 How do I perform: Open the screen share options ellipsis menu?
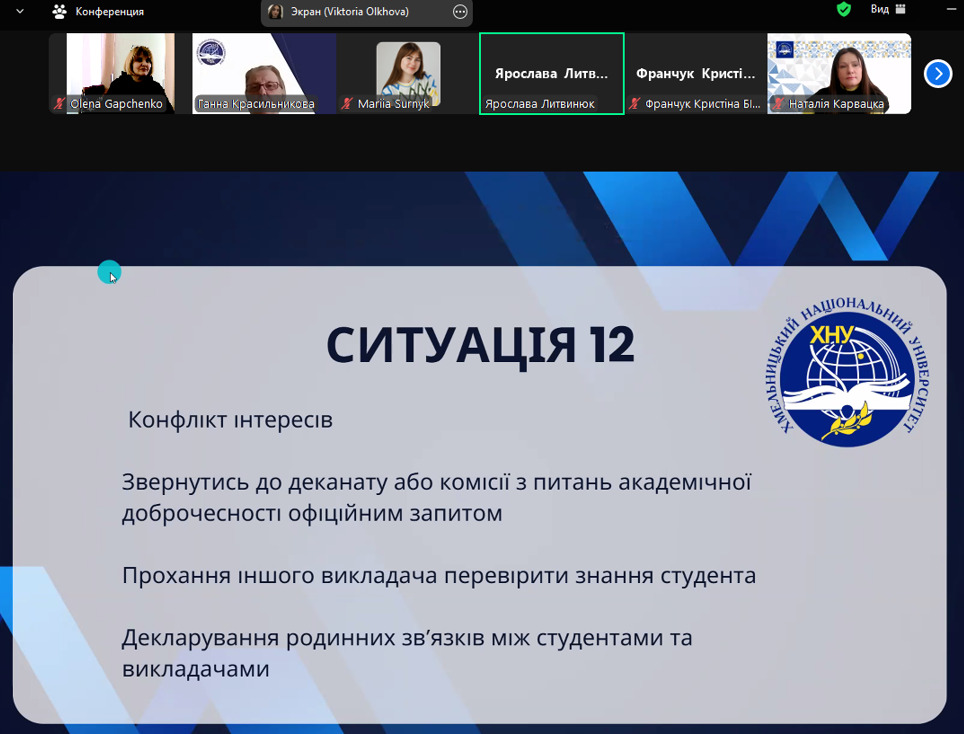pyautogui.click(x=460, y=12)
